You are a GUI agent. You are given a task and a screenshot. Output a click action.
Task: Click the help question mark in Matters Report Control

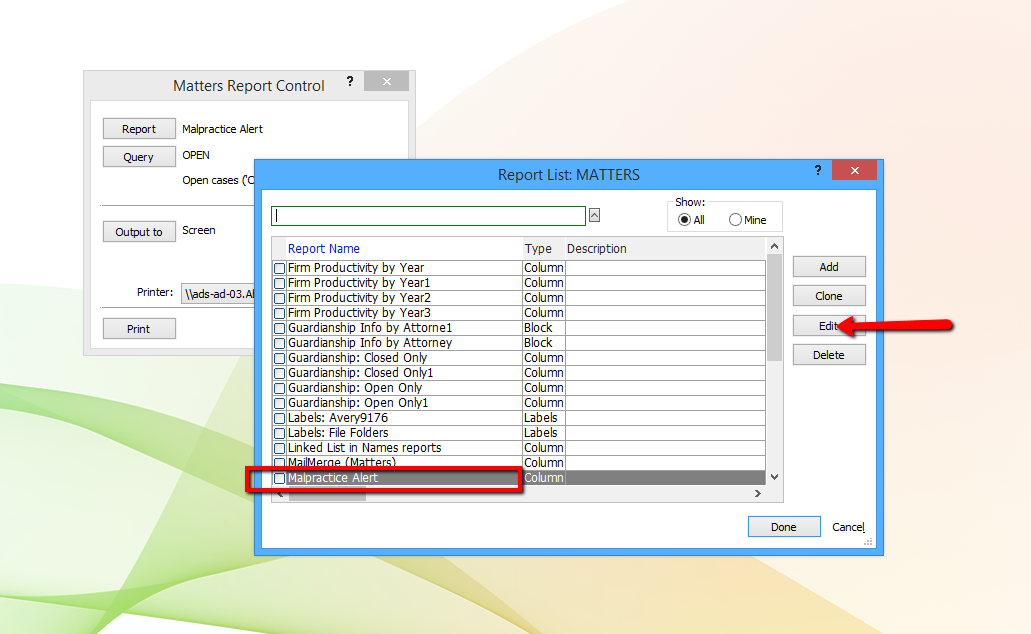350,81
